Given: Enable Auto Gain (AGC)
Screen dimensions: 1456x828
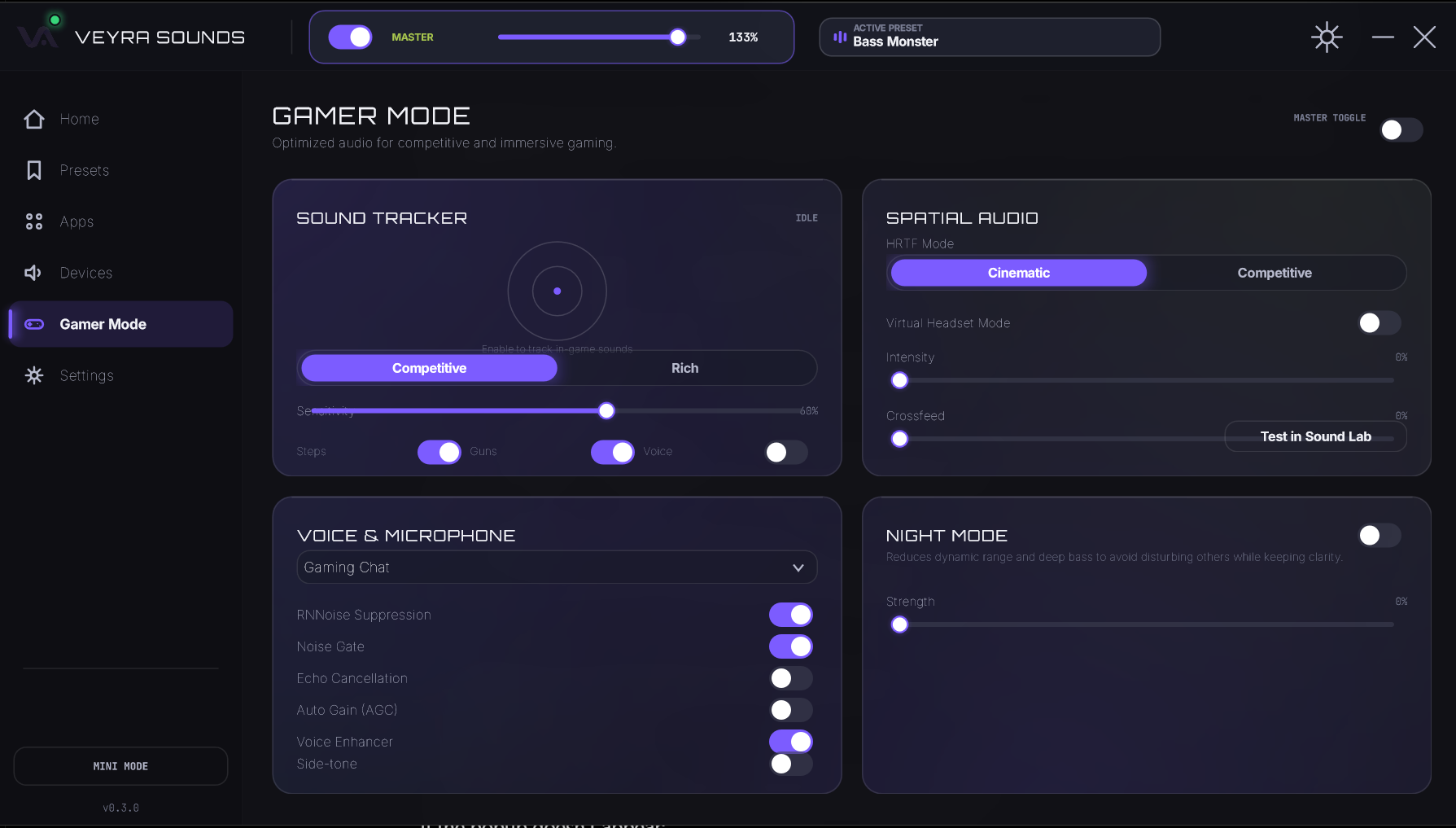Looking at the screenshot, I should [791, 710].
